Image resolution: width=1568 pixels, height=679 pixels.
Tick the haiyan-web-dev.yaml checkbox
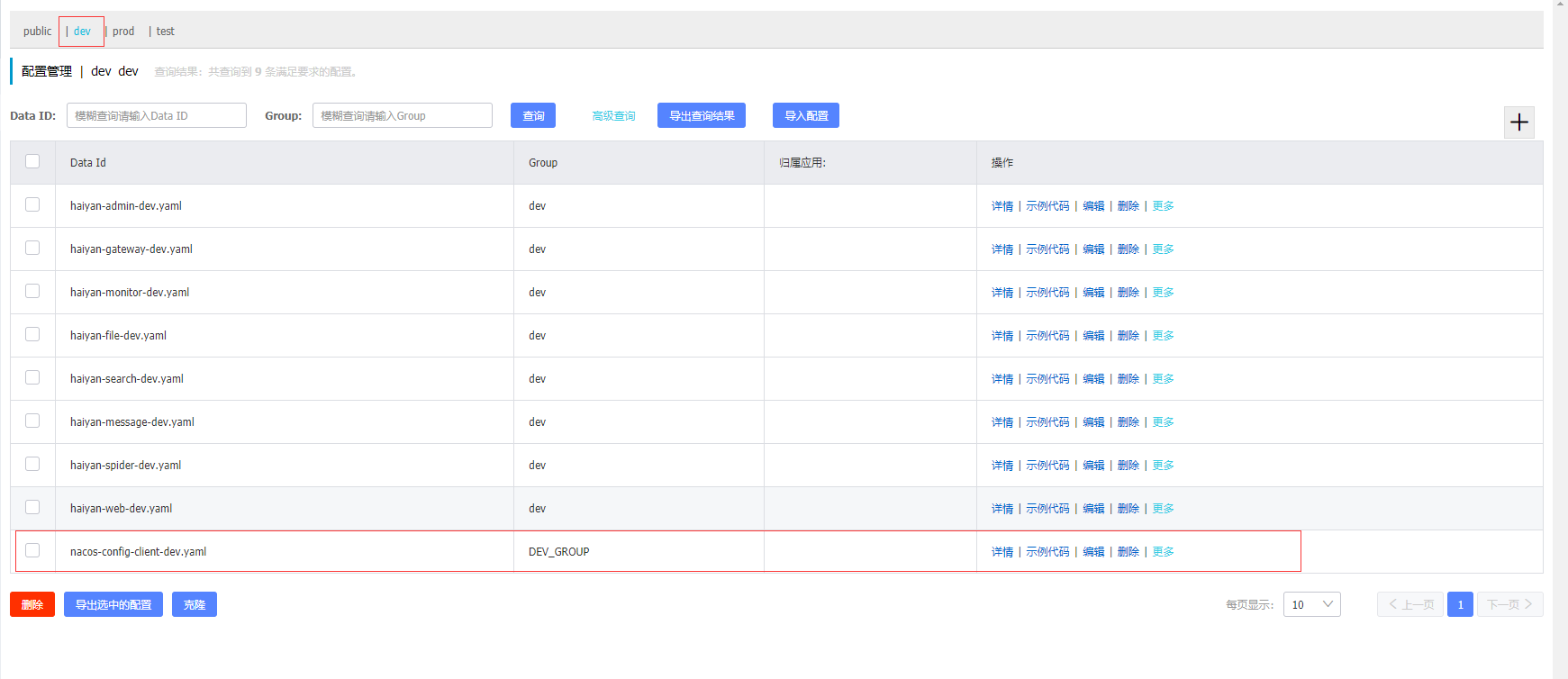point(32,507)
